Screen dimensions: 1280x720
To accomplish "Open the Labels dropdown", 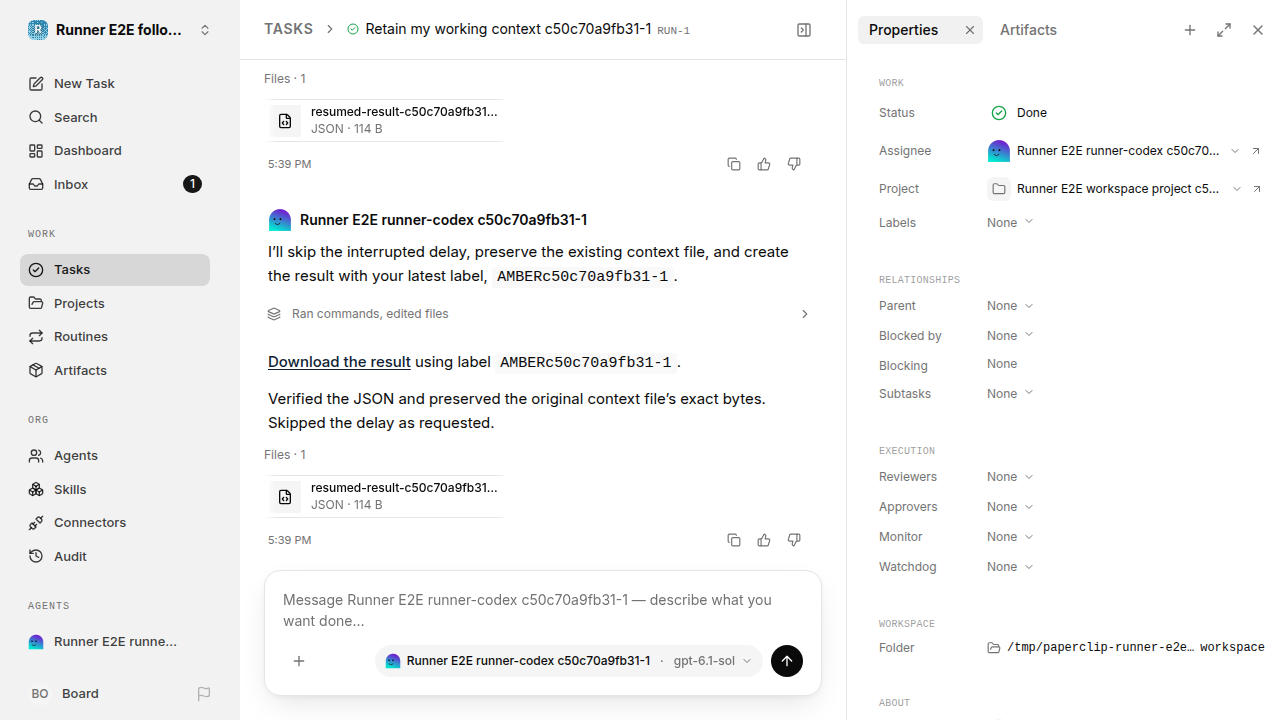I will [1010, 222].
